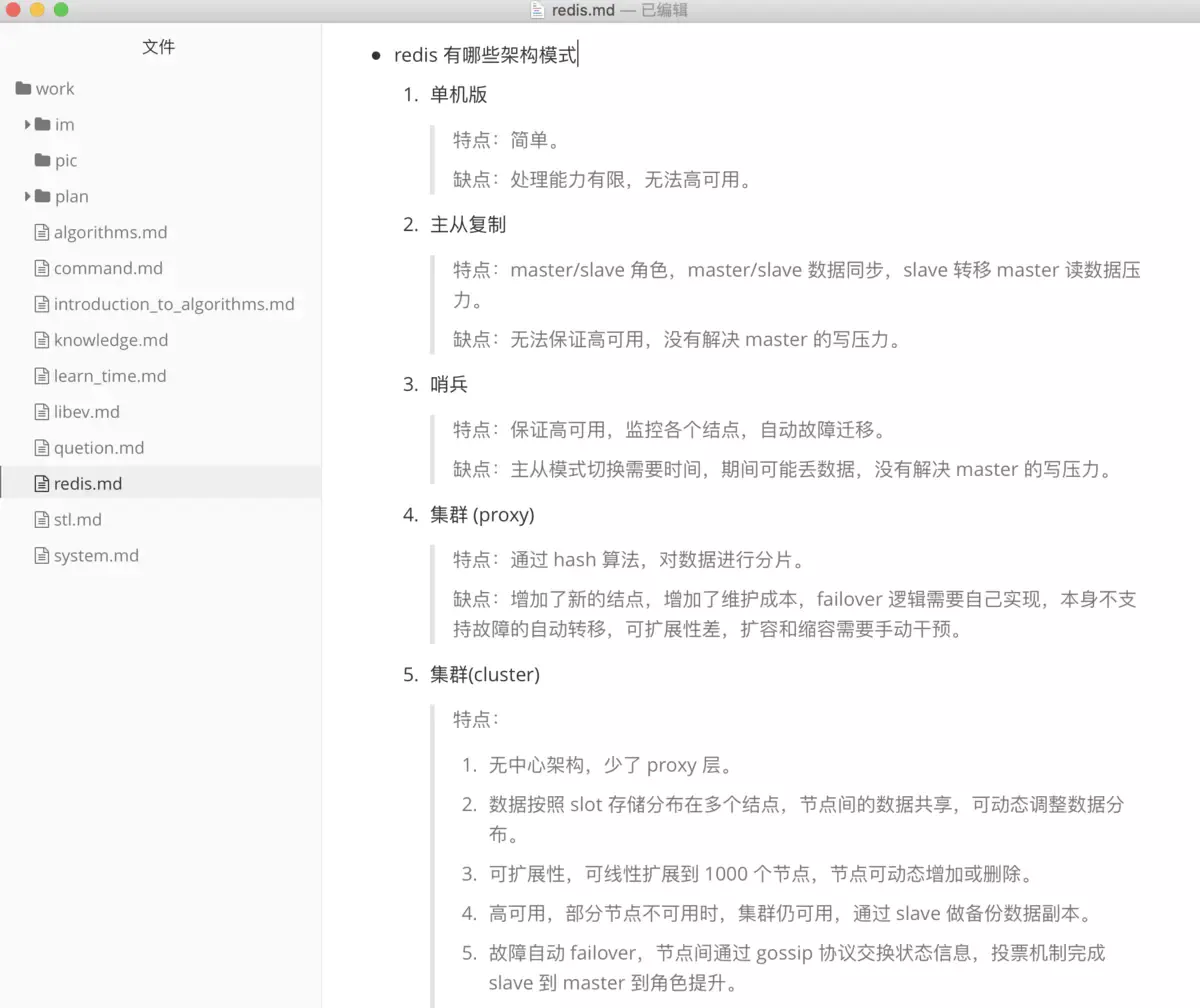Expand the im folder disclosure triangle
The height and width of the screenshot is (1008, 1200).
tap(28, 125)
